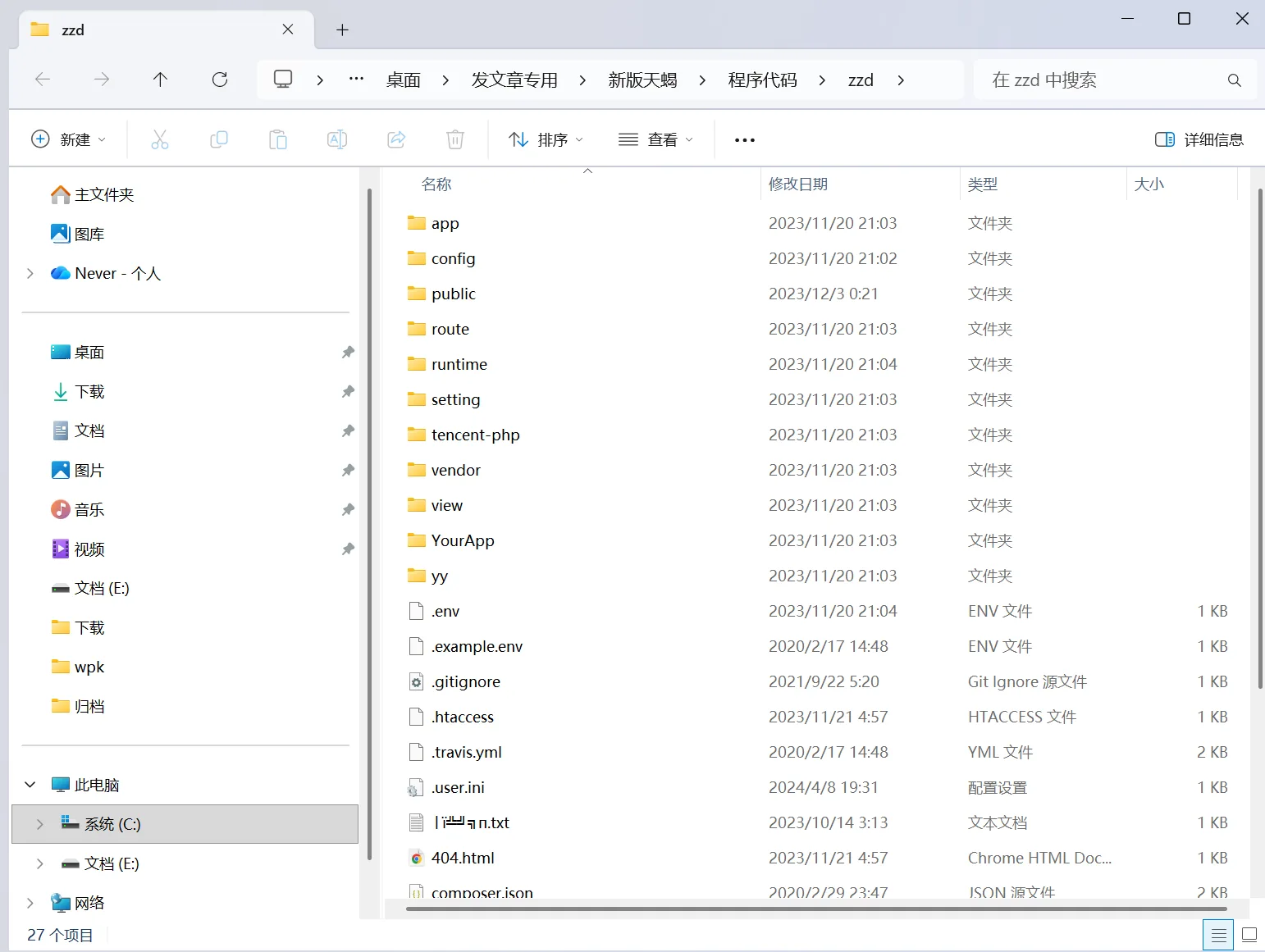This screenshot has width=1265, height=952.
Task: Open a new tab with plus button
Action: point(343,30)
